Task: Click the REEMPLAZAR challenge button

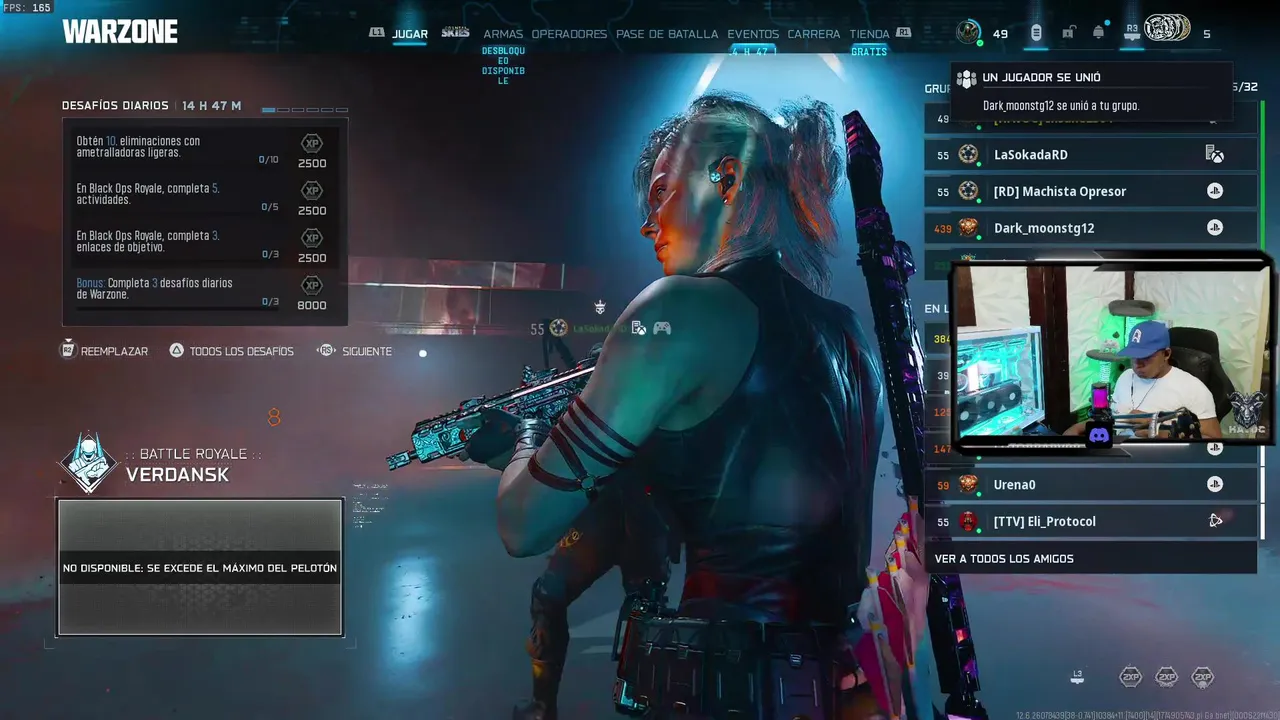Action: 104,351
